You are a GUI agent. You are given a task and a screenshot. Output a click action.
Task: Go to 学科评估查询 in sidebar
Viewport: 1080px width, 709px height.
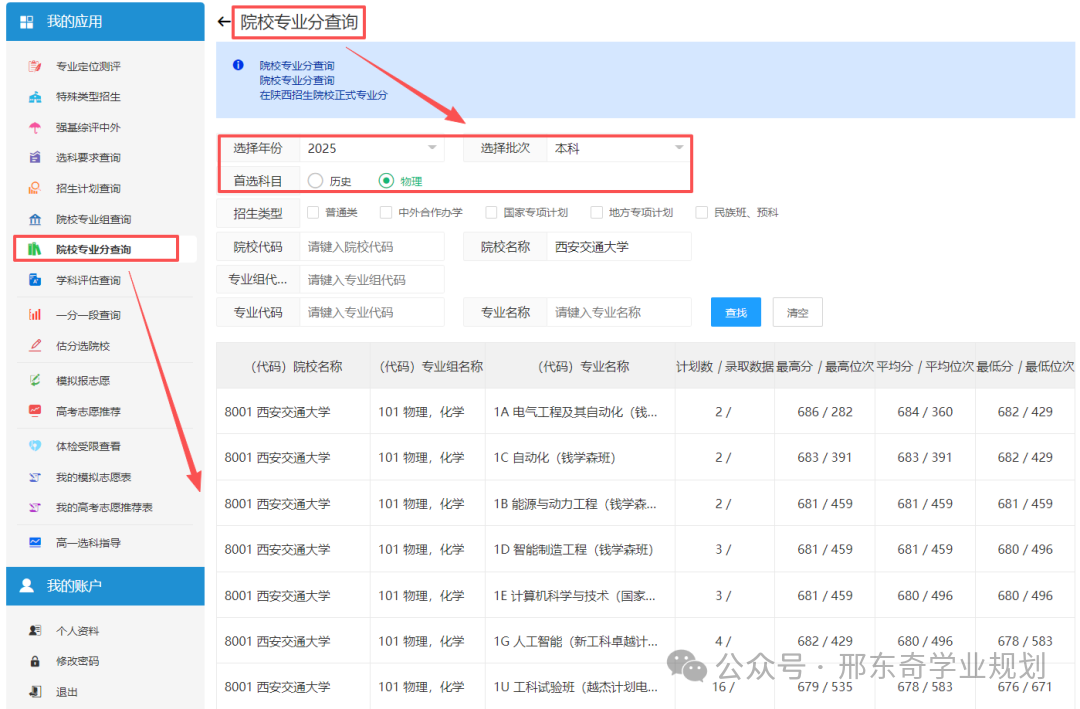tap(88, 280)
